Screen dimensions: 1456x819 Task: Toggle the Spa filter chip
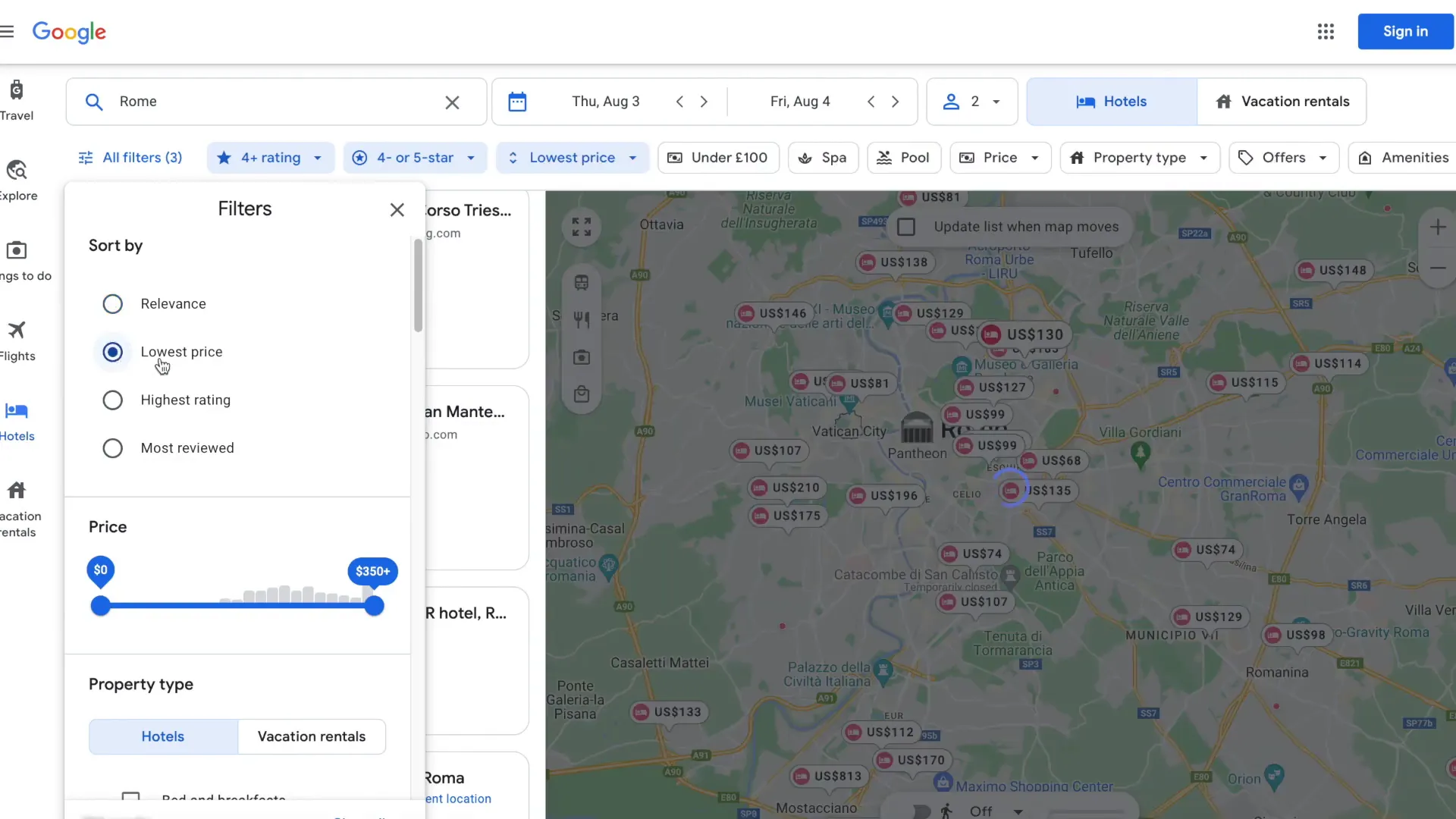pos(823,158)
